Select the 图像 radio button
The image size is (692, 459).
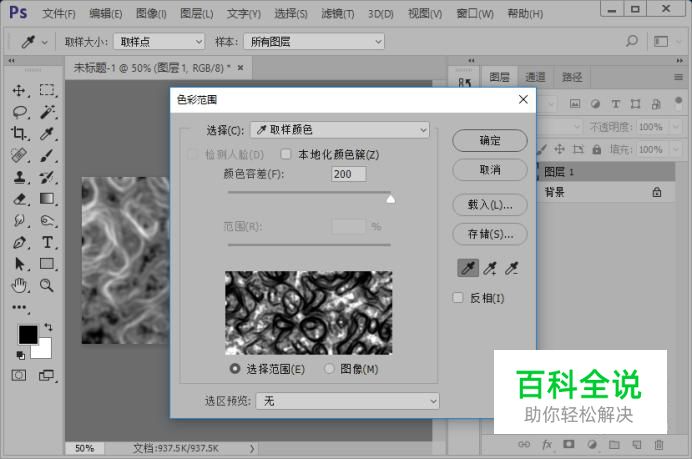click(x=329, y=369)
